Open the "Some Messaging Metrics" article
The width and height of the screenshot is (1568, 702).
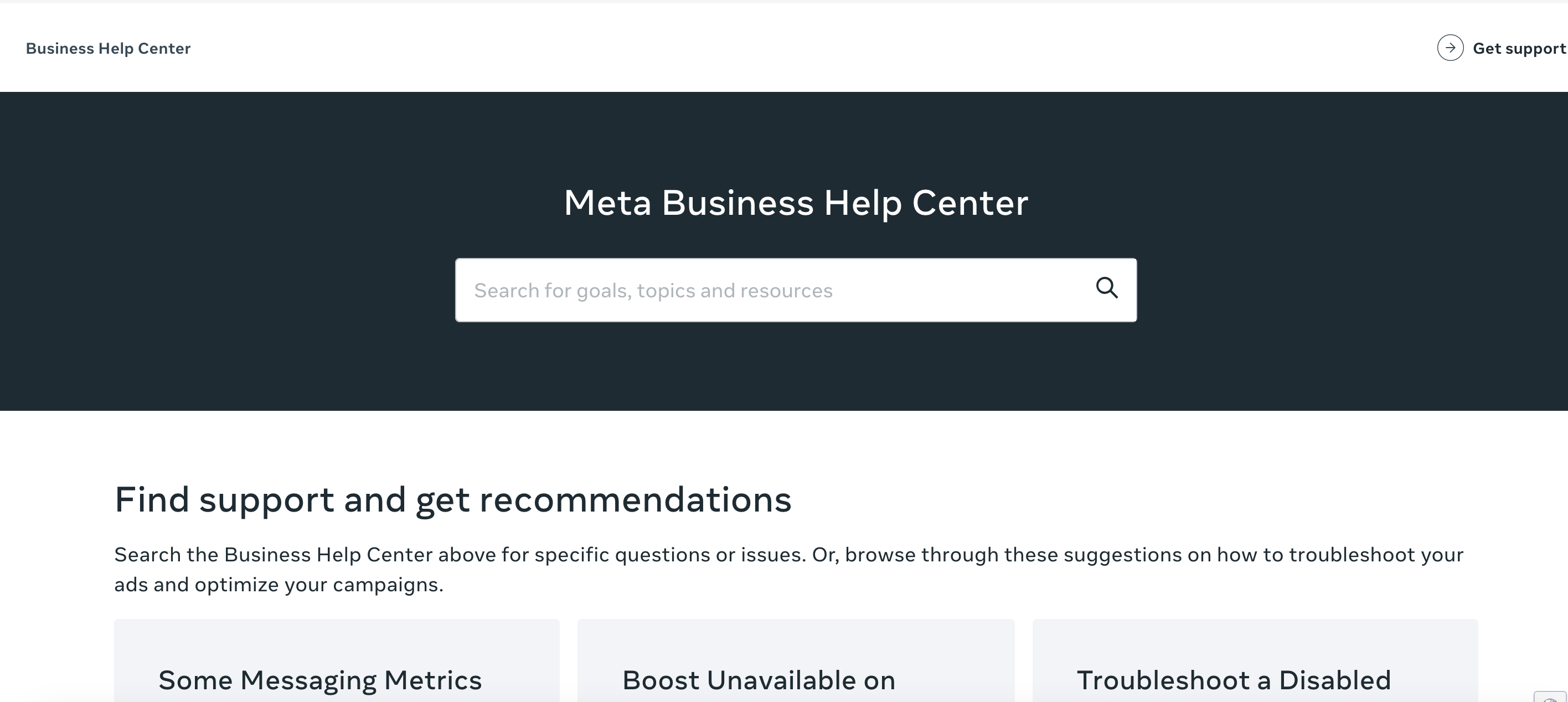(x=319, y=680)
